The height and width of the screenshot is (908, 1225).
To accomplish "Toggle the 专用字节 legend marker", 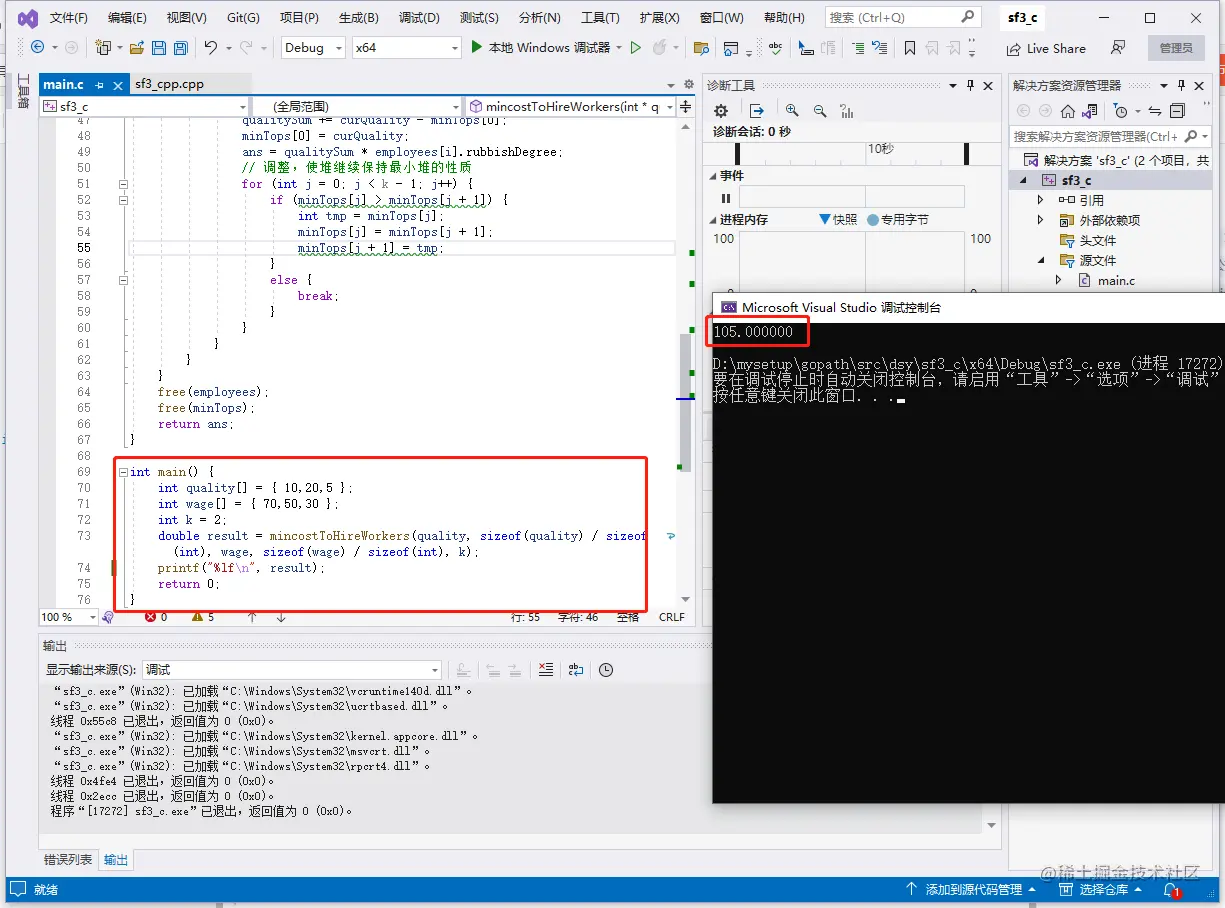I will (x=873, y=219).
